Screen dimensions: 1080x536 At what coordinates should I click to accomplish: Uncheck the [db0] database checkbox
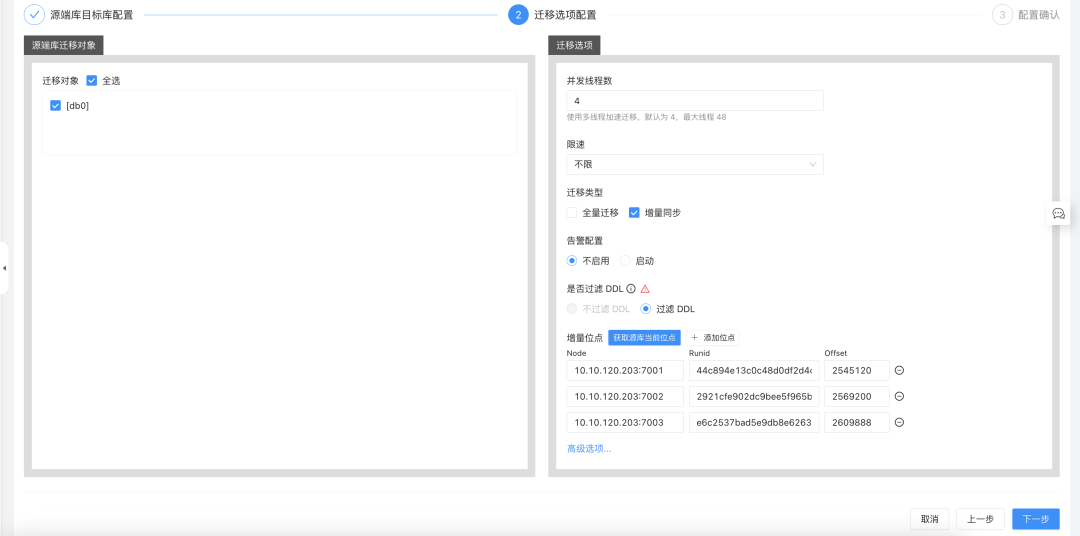tap(56, 106)
